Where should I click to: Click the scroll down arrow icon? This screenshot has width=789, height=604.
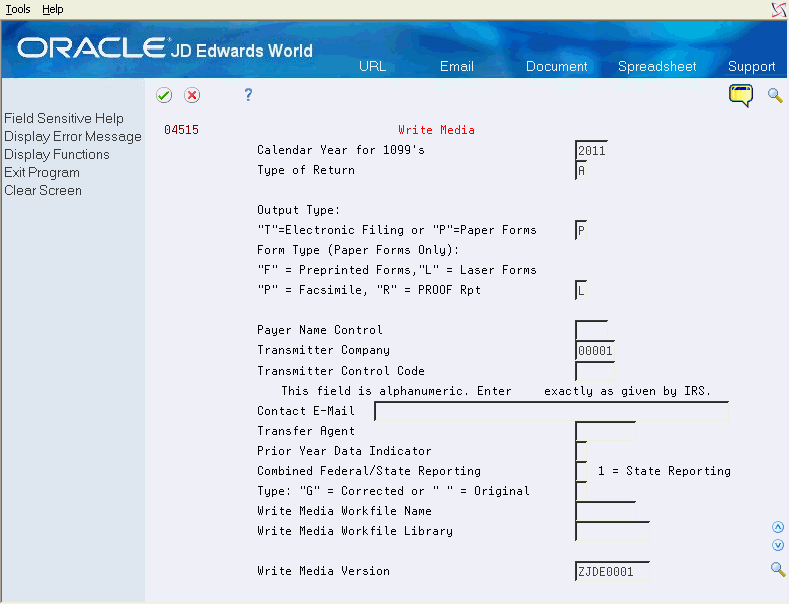(778, 545)
